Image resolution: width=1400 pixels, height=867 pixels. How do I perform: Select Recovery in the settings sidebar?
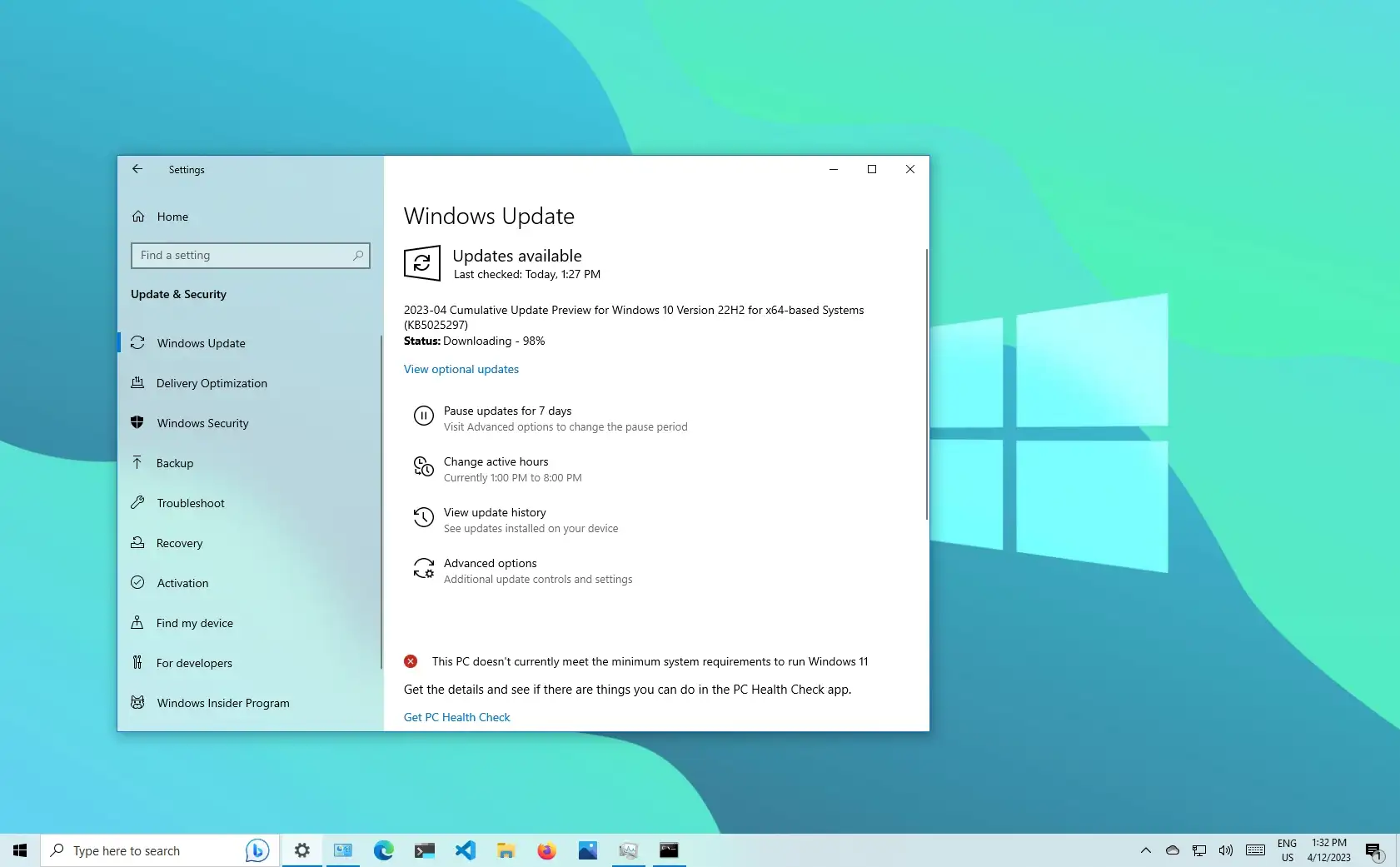[x=179, y=543]
